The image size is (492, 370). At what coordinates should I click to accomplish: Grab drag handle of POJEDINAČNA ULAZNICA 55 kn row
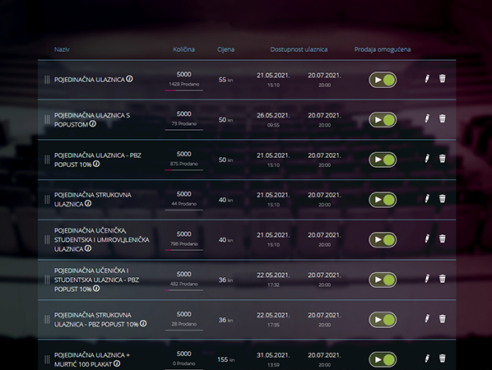47,80
